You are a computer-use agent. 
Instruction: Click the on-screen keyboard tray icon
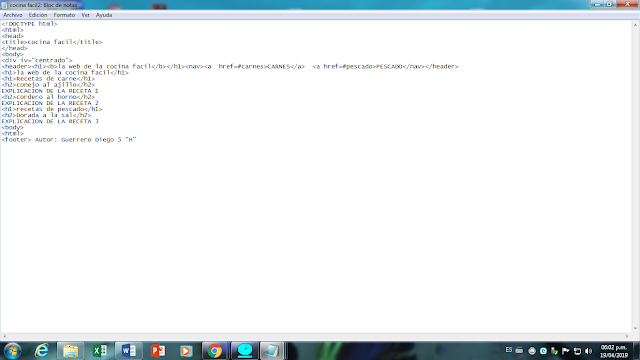519,350
